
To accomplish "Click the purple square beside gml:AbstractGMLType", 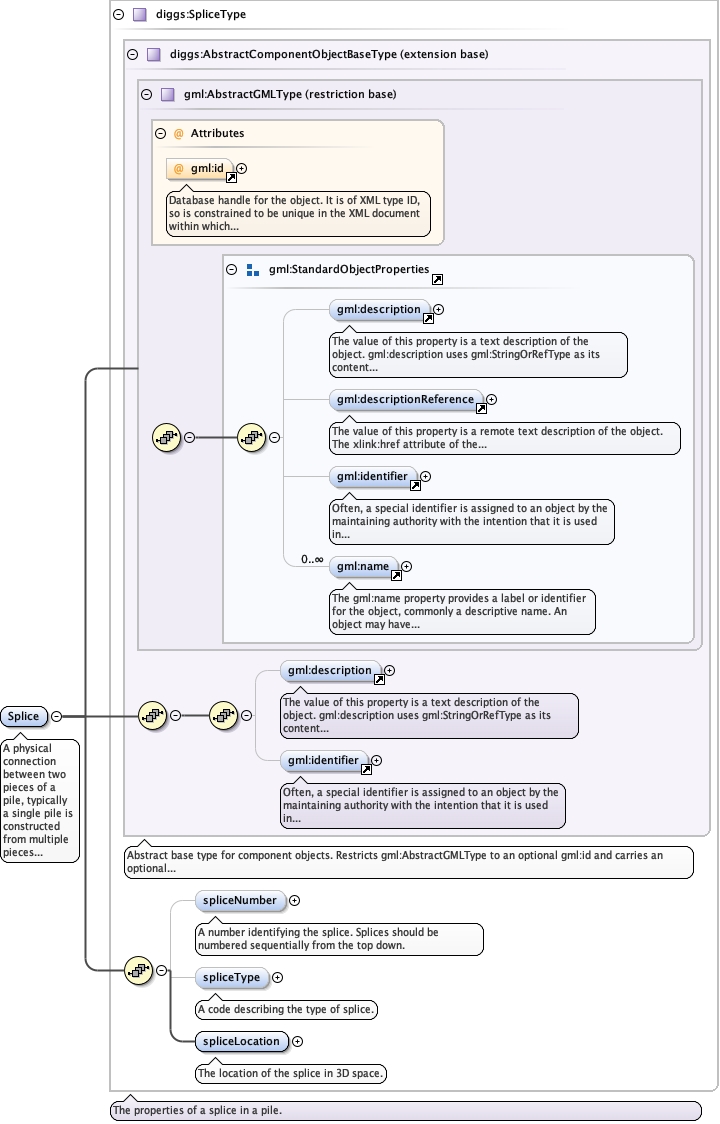I will pos(168,95).
